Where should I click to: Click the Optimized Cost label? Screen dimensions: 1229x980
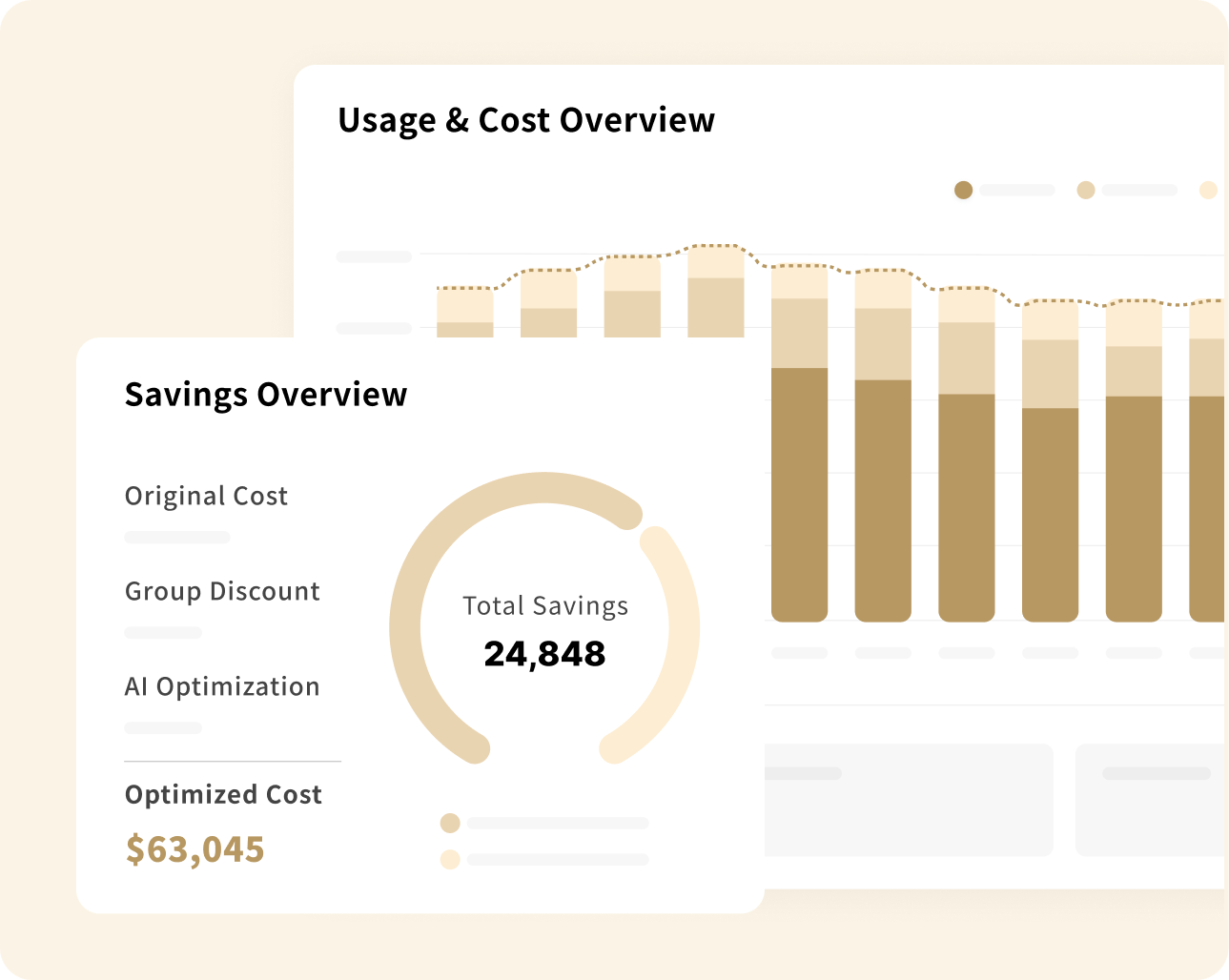[x=223, y=795]
